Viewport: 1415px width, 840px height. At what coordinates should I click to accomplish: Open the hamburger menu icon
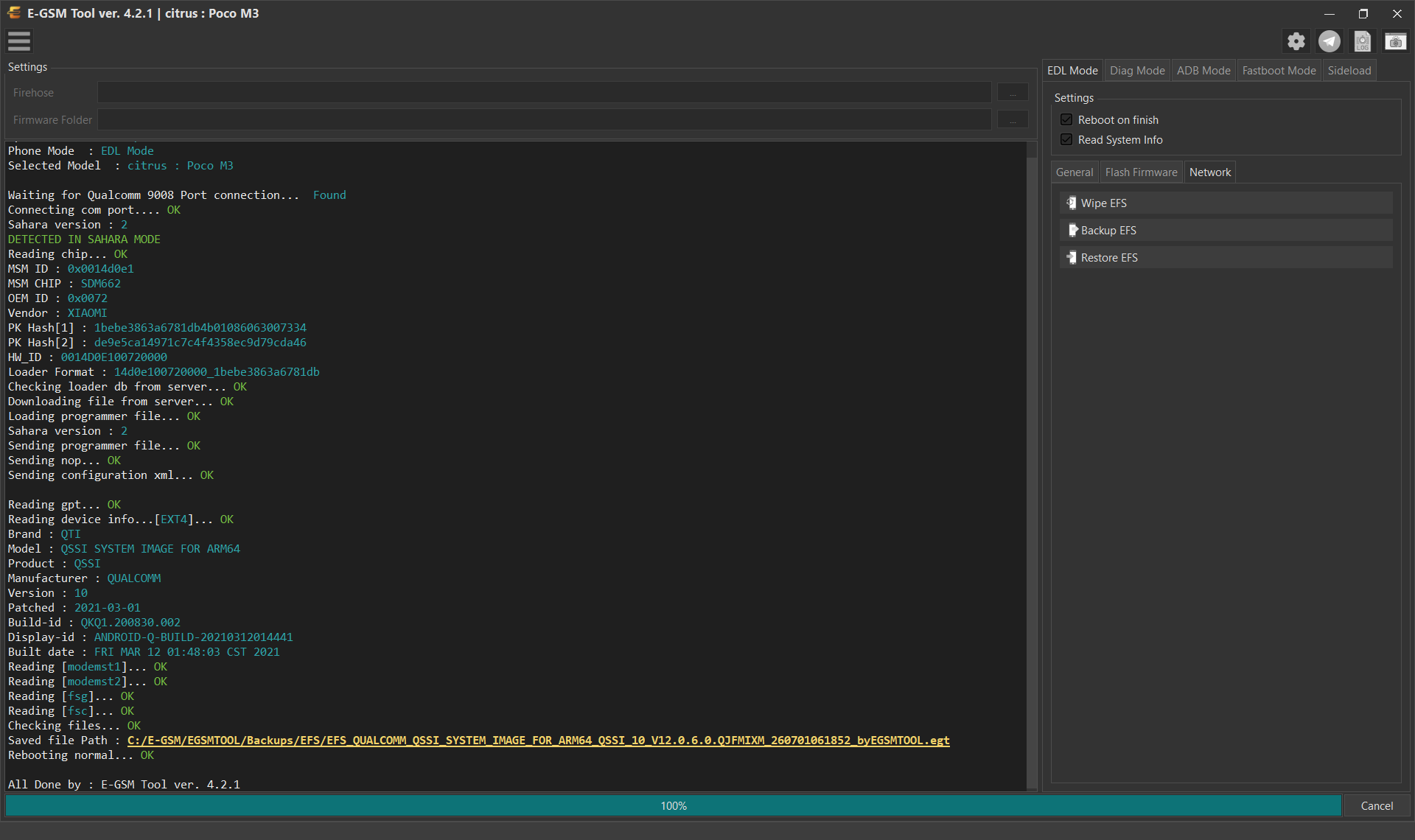(19, 41)
